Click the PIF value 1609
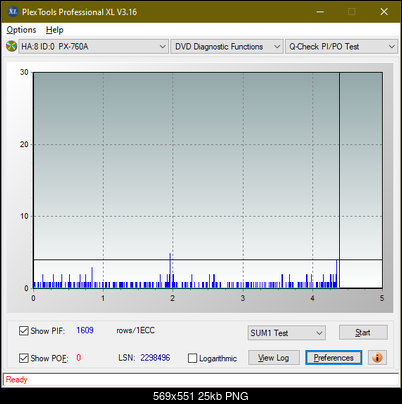This screenshot has width=402, height=404. point(85,330)
